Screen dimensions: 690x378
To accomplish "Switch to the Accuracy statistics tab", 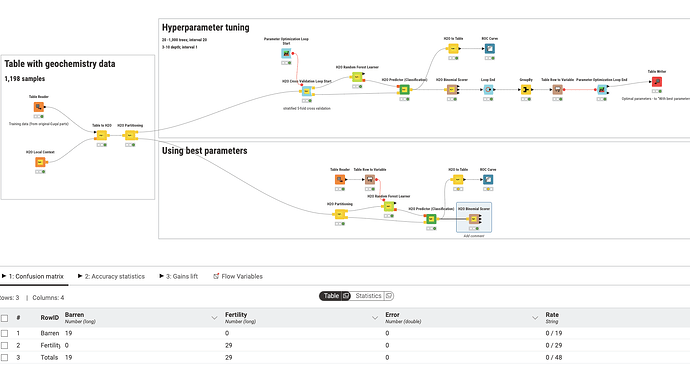I will [x=111, y=276].
